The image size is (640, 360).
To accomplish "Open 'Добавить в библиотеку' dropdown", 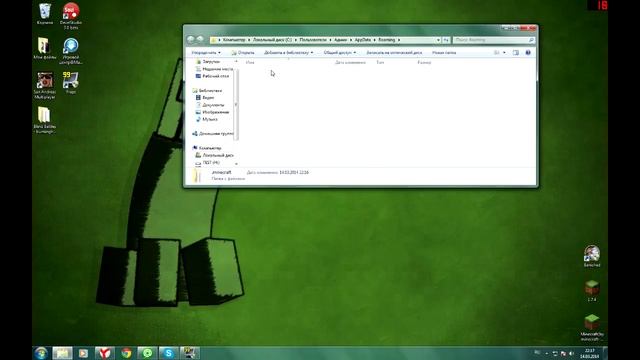I will (288, 53).
